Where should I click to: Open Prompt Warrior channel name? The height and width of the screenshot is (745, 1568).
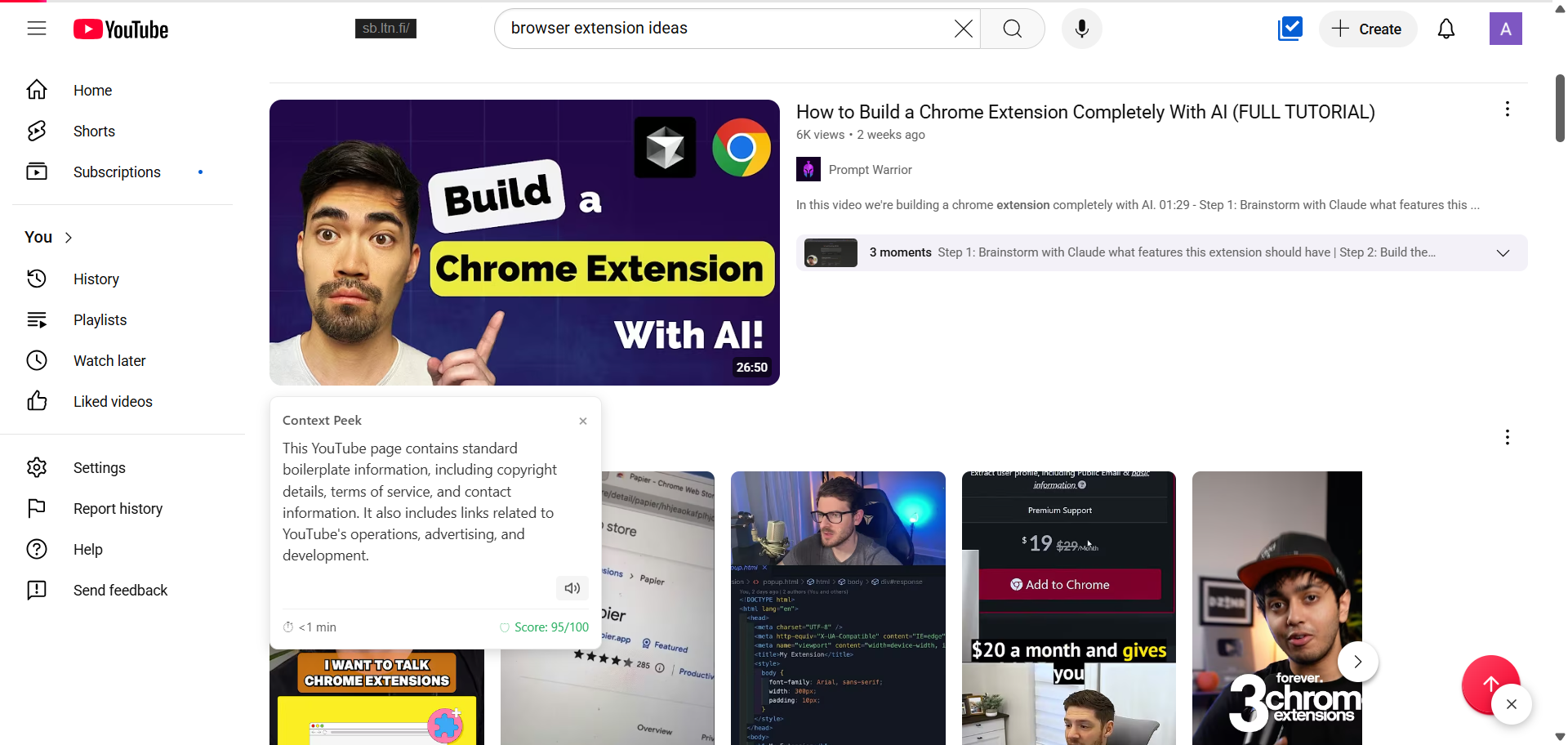870,170
